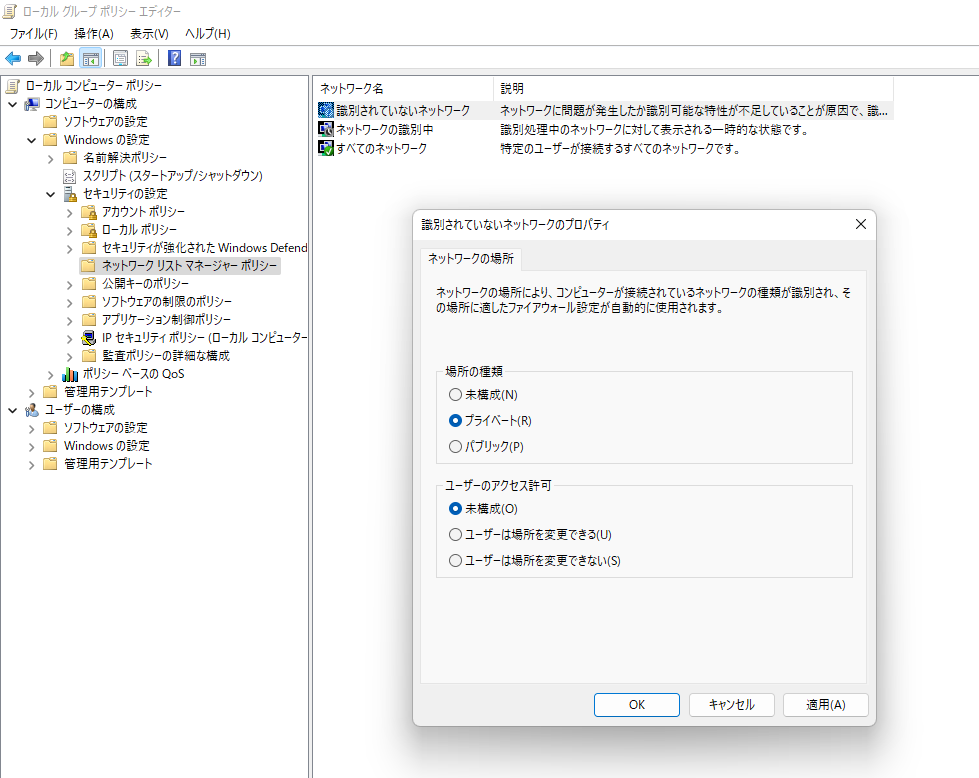This screenshot has height=778, width=979.
Task: Open the ヘルプ(H) menu
Action: coord(208,34)
